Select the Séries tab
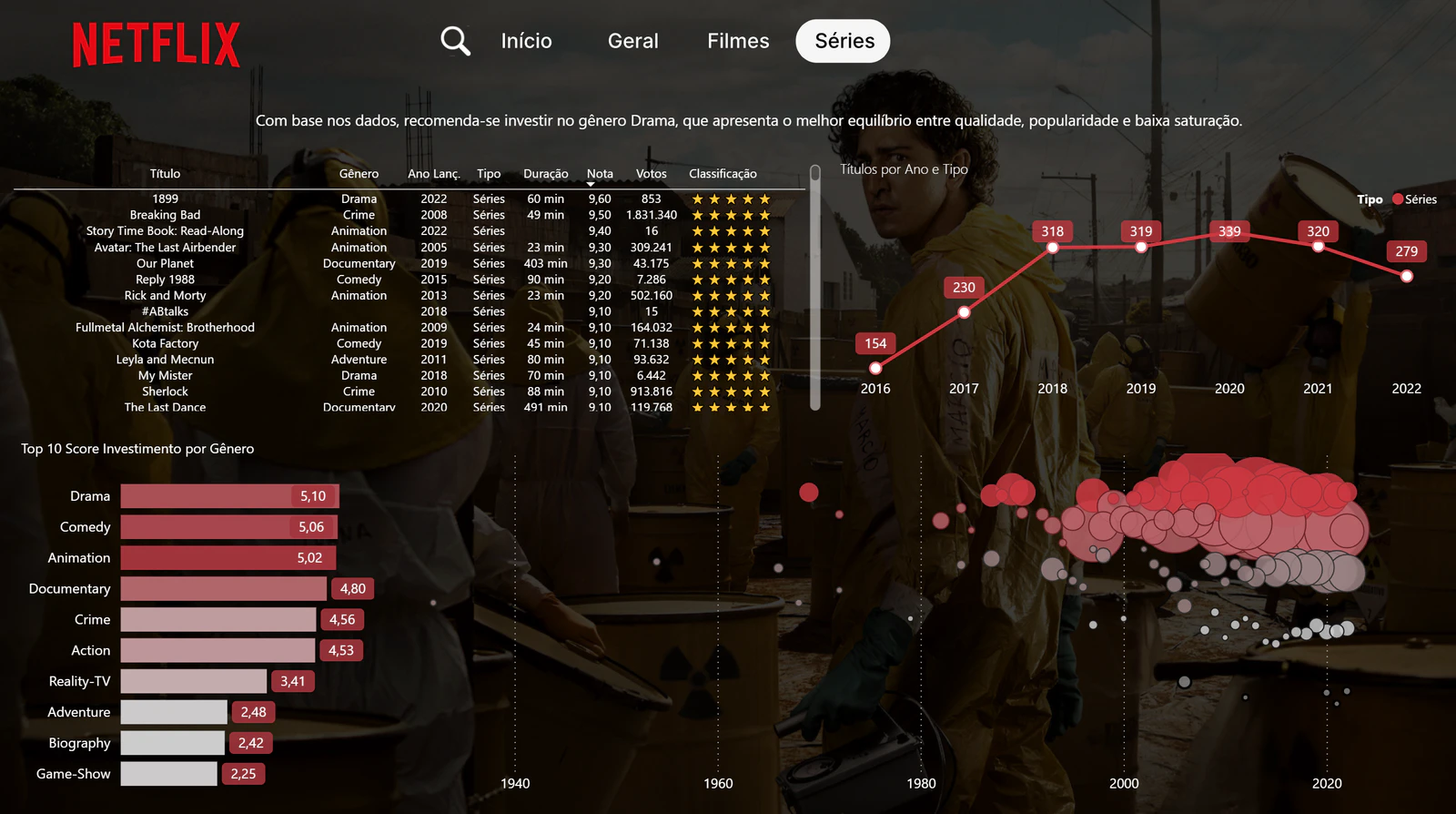The image size is (1456, 814). point(844,41)
